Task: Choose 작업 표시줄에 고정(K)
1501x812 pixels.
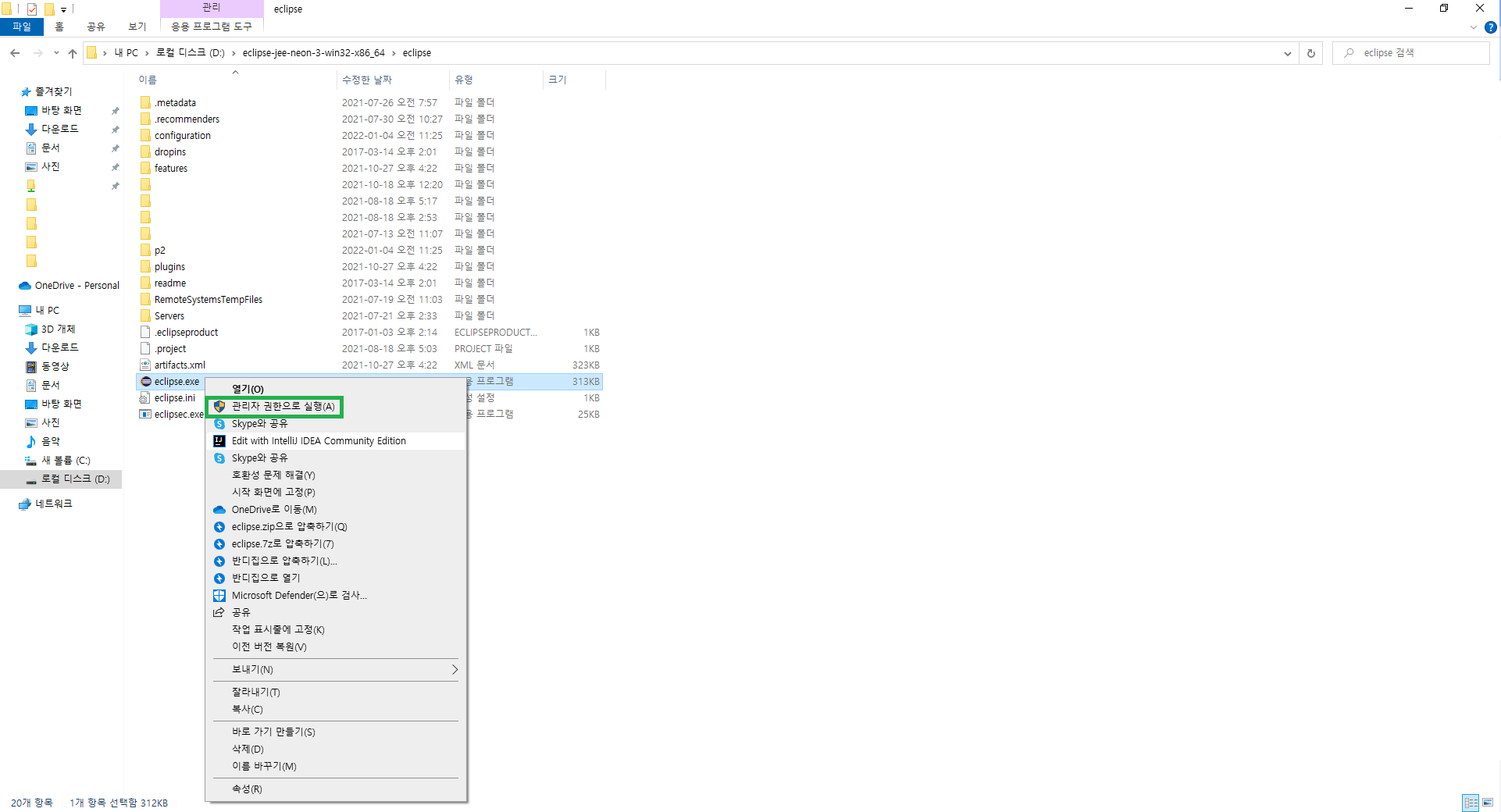Action: pyautogui.click(x=336, y=629)
